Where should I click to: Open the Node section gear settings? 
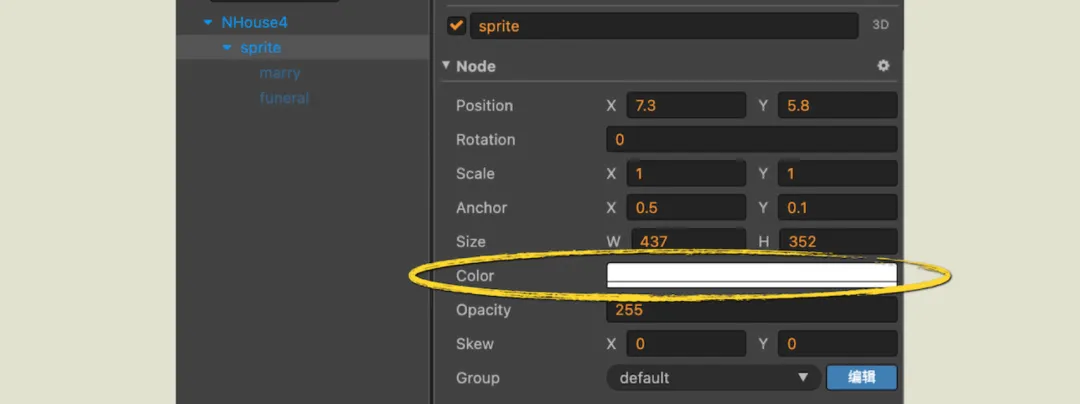883,66
